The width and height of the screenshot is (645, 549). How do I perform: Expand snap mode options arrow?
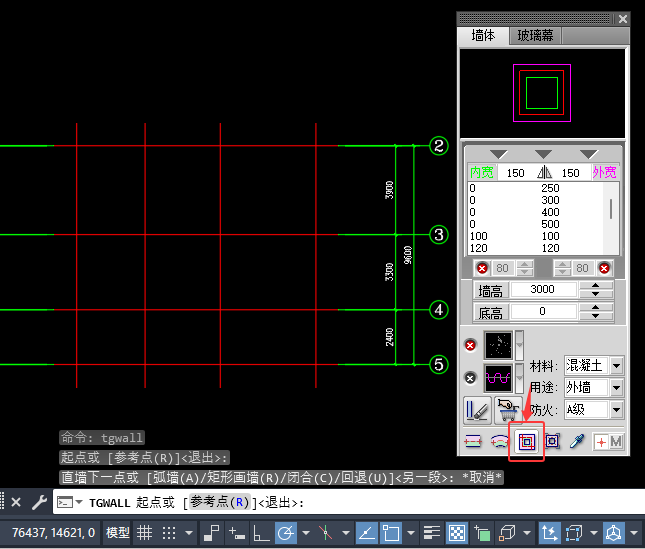coord(189,533)
